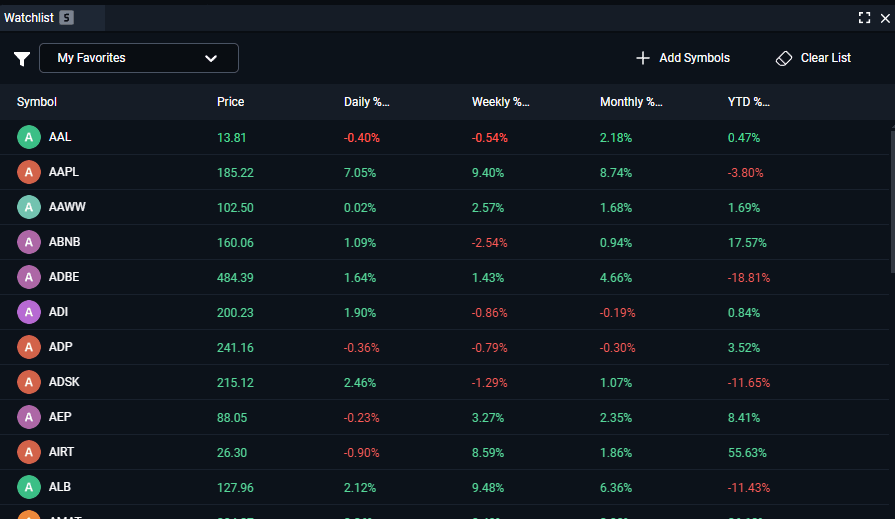Click the ADBE avatar icon
895x519 pixels.
29,277
